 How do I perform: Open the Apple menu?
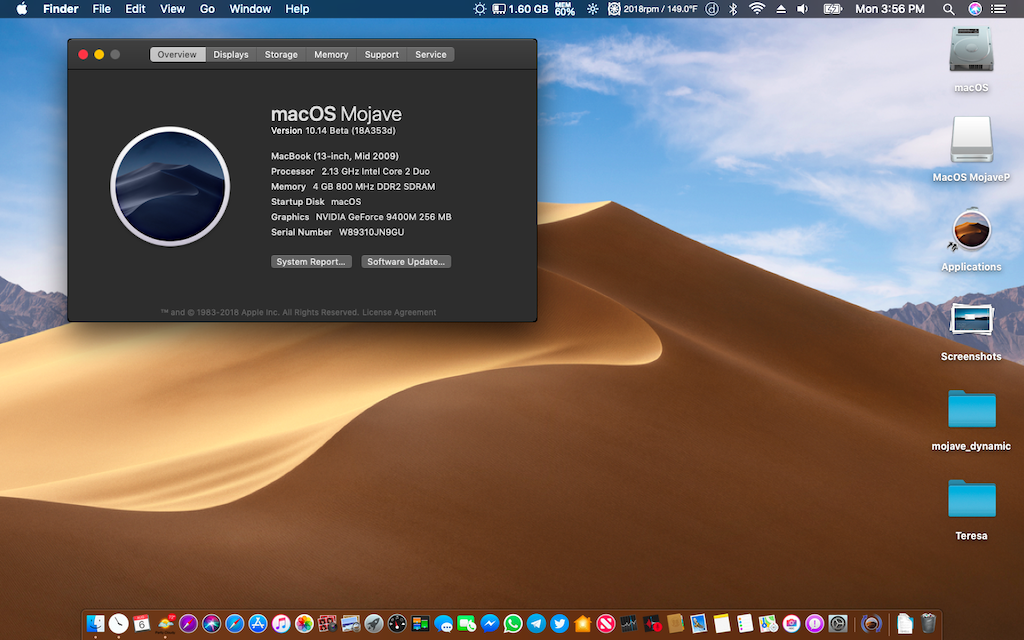pyautogui.click(x=22, y=8)
